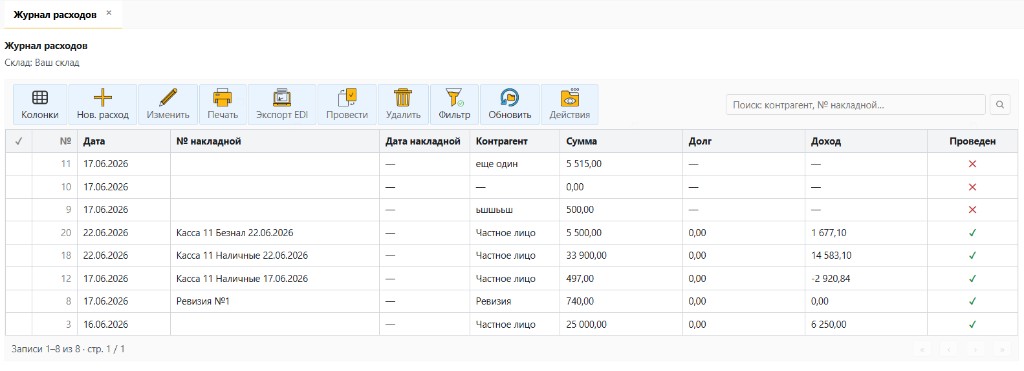Click the red cross in row 11

pos(972,164)
